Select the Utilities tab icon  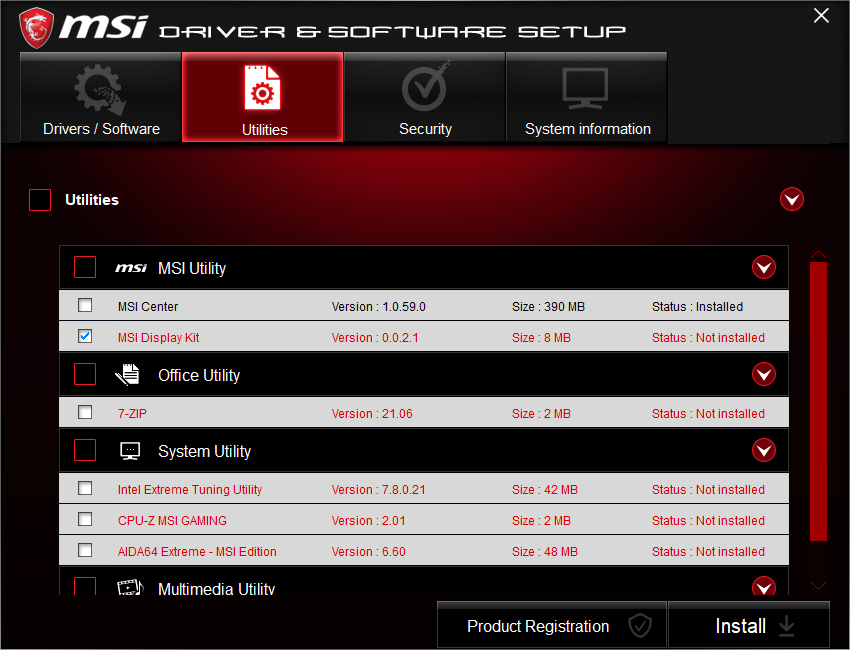tap(262, 88)
